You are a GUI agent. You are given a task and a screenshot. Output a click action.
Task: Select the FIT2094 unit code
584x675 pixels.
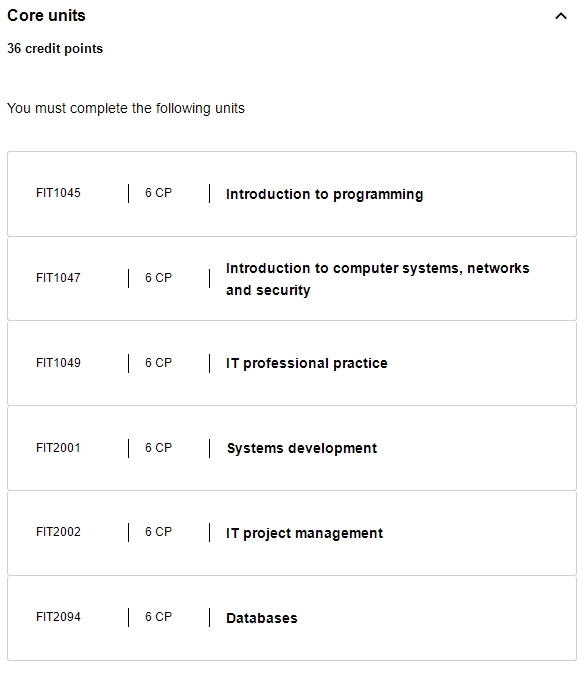58,617
